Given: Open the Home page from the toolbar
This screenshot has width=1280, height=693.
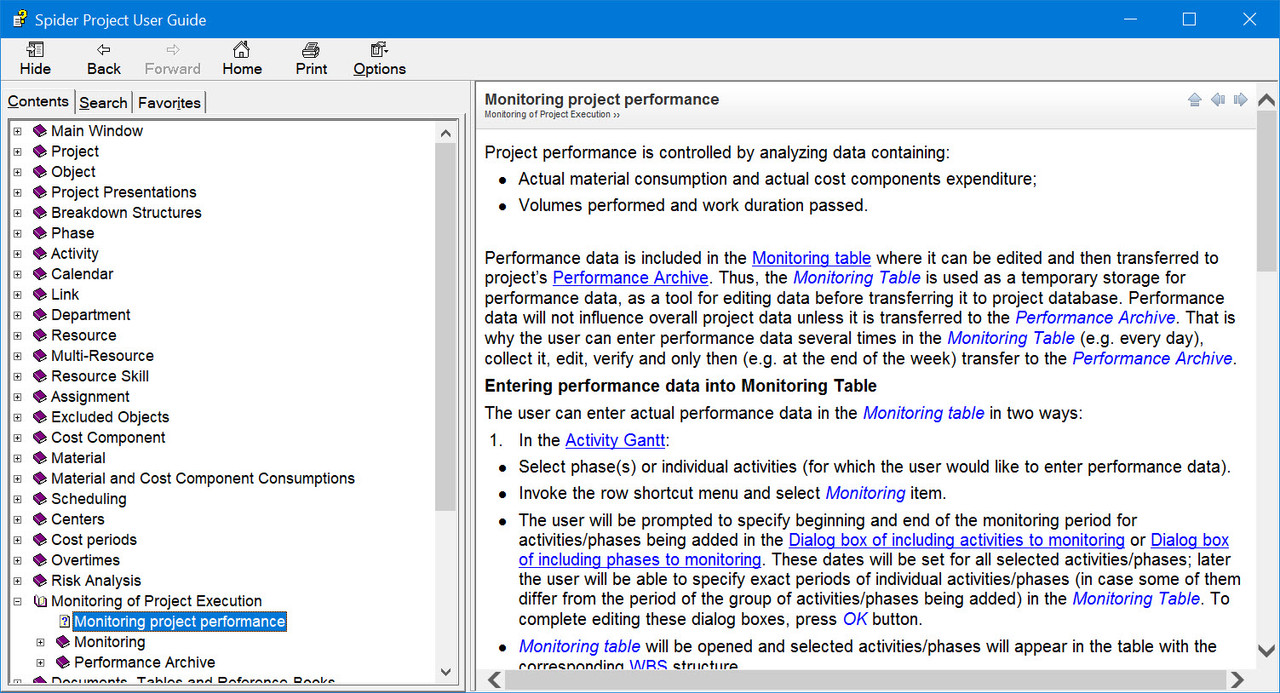Looking at the screenshot, I should click(242, 59).
